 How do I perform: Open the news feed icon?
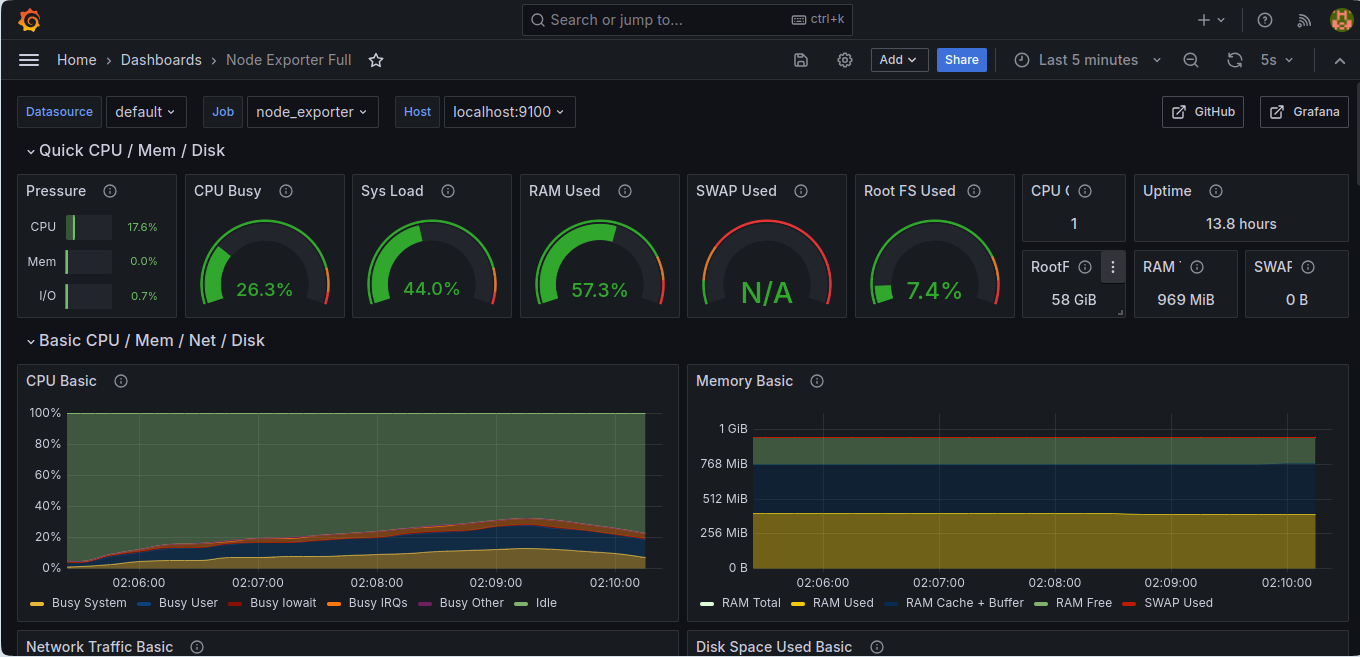(1304, 20)
